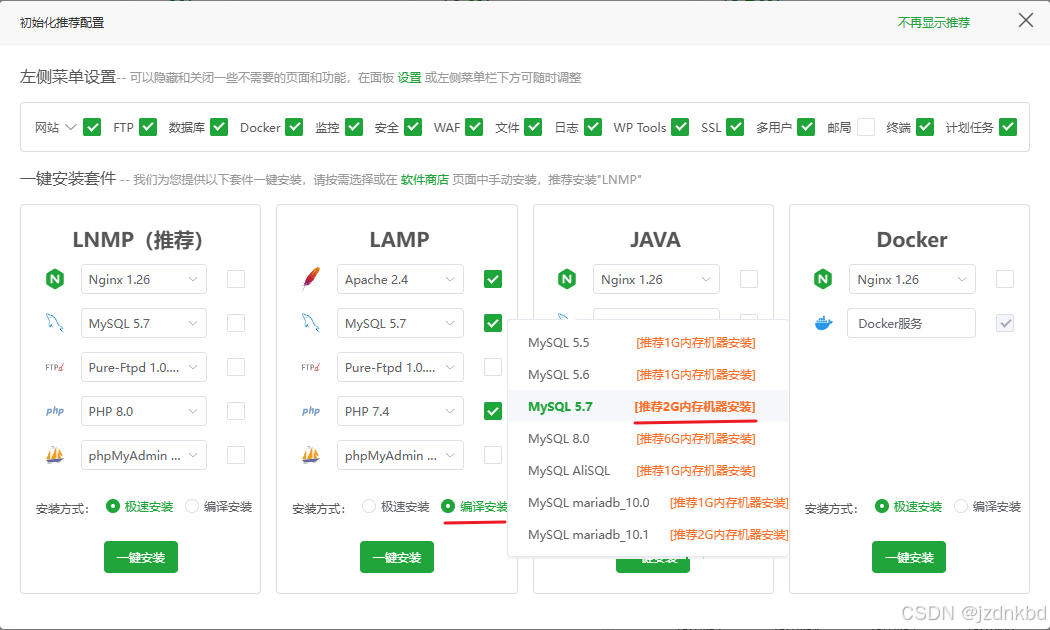The width and height of the screenshot is (1050, 630).
Task: Click the FTP icon in LNMP panel
Action: 55,367
